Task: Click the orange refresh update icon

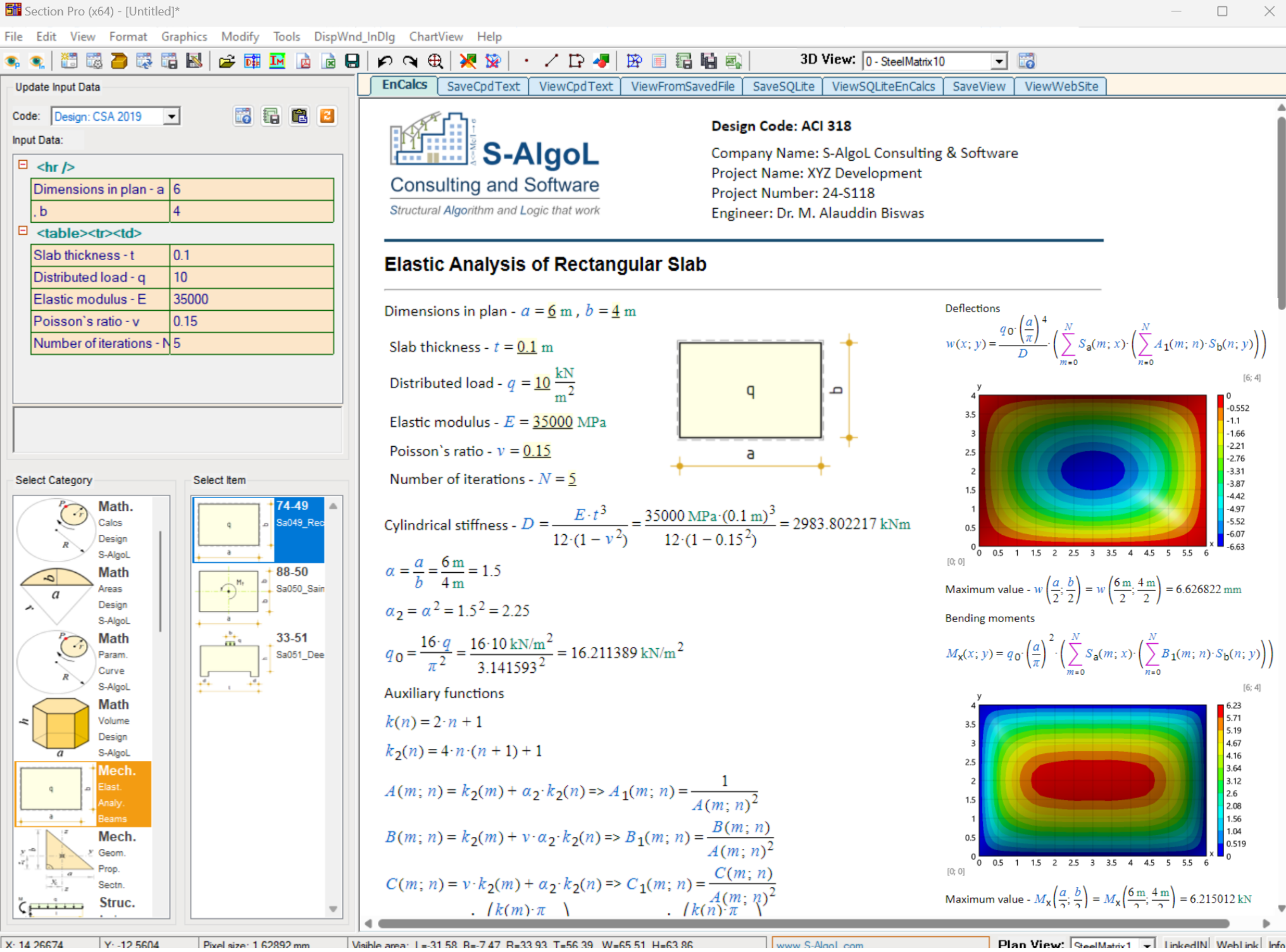Action: click(x=327, y=116)
